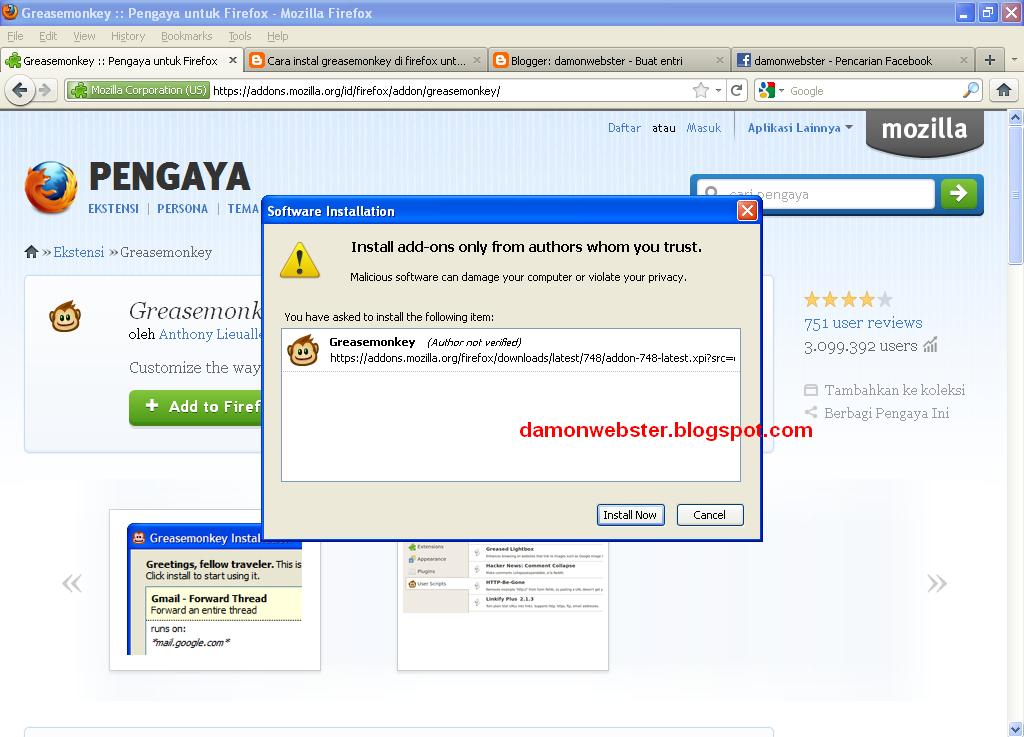Click the home breadcrumb icon
1024x737 pixels.
(31, 252)
